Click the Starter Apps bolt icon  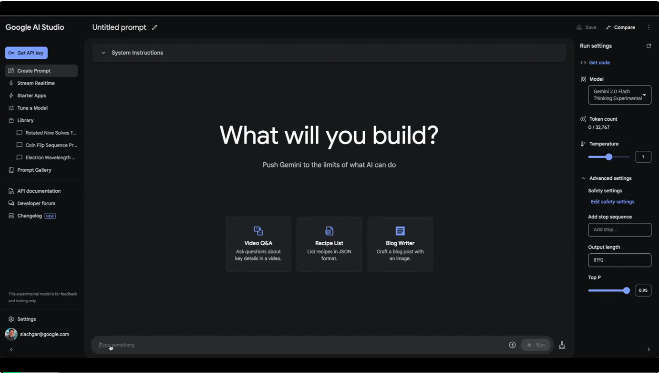click(11, 95)
